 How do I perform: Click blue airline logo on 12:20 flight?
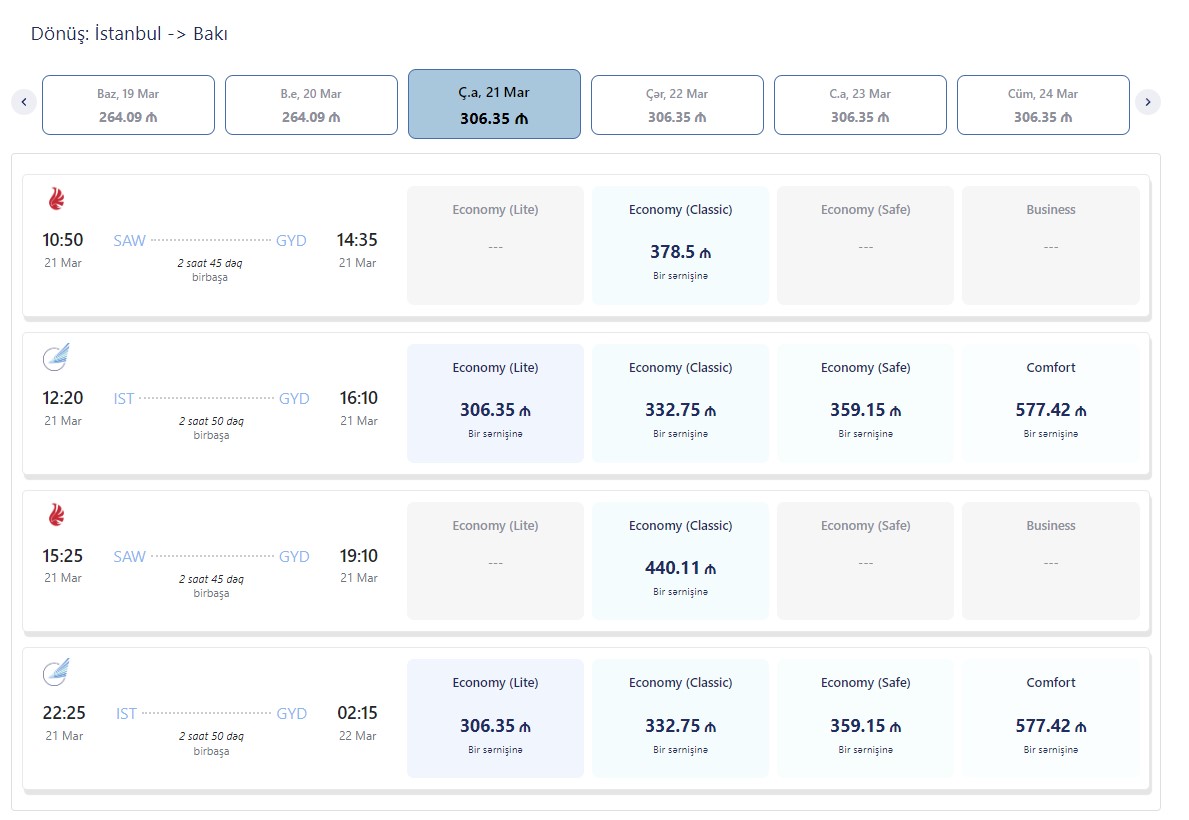(56, 357)
